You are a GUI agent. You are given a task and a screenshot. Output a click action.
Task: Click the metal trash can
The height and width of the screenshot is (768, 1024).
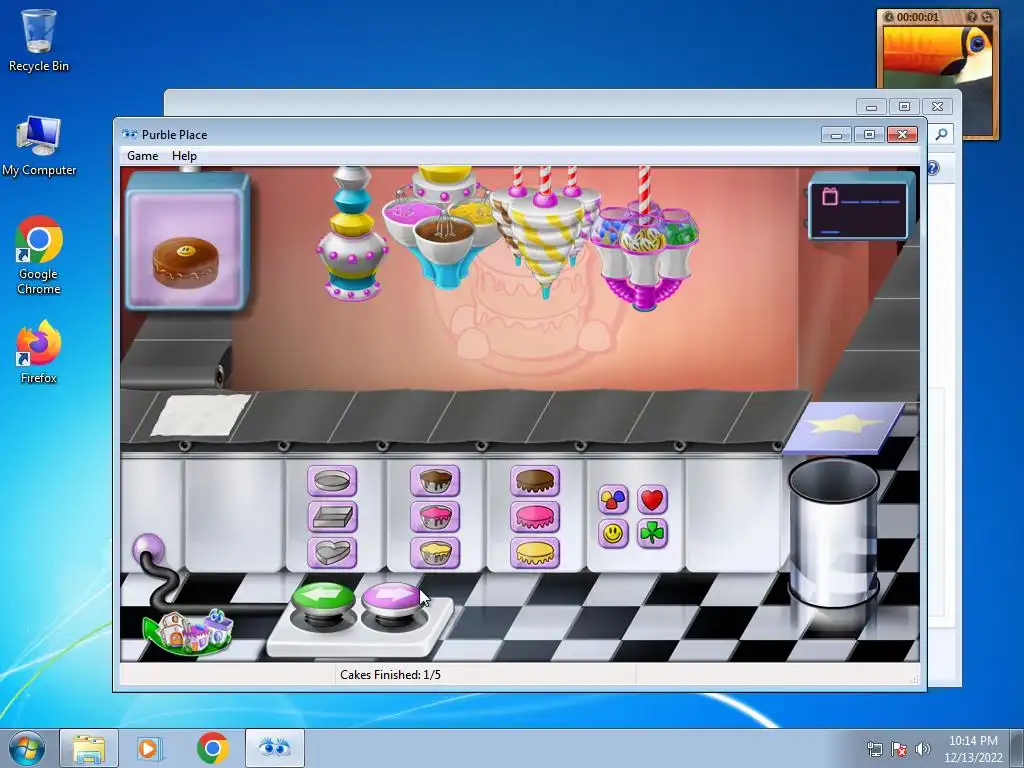(x=833, y=532)
